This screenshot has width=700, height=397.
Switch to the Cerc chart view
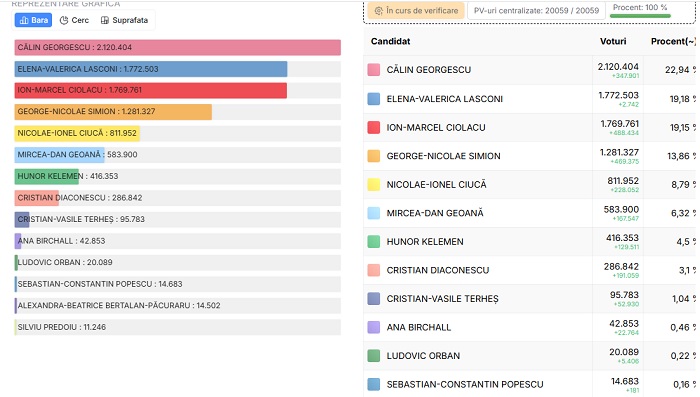[74, 20]
